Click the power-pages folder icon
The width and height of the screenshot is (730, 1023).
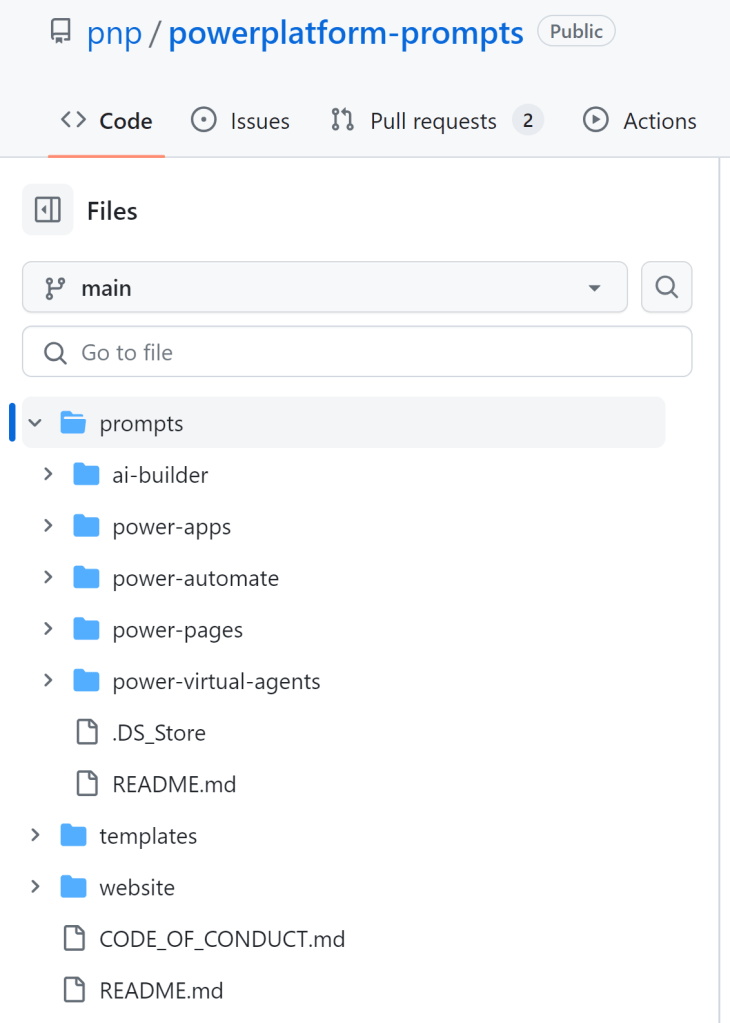(87, 630)
